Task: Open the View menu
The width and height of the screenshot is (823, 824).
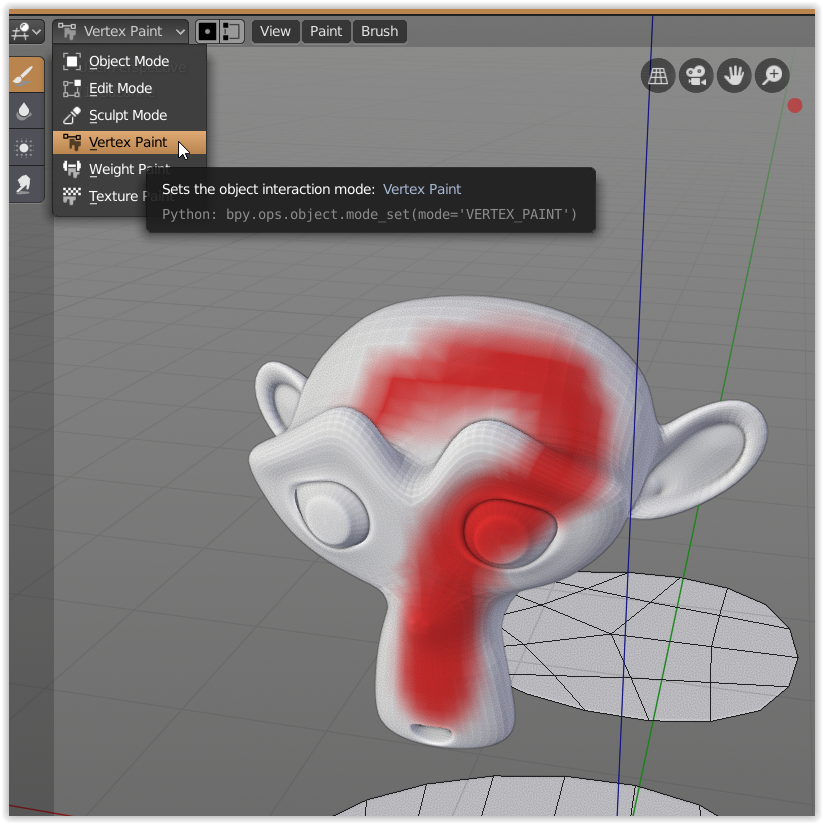Action: click(275, 32)
